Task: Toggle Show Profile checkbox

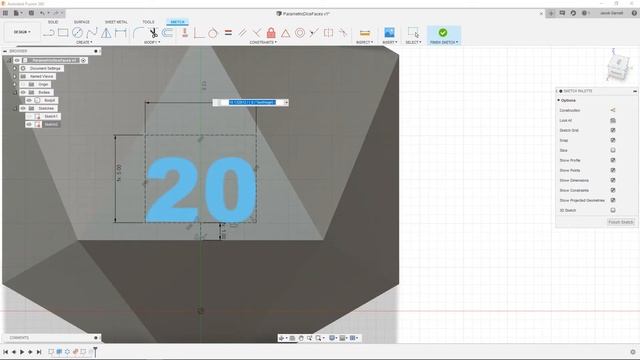Action: pyautogui.click(x=613, y=160)
